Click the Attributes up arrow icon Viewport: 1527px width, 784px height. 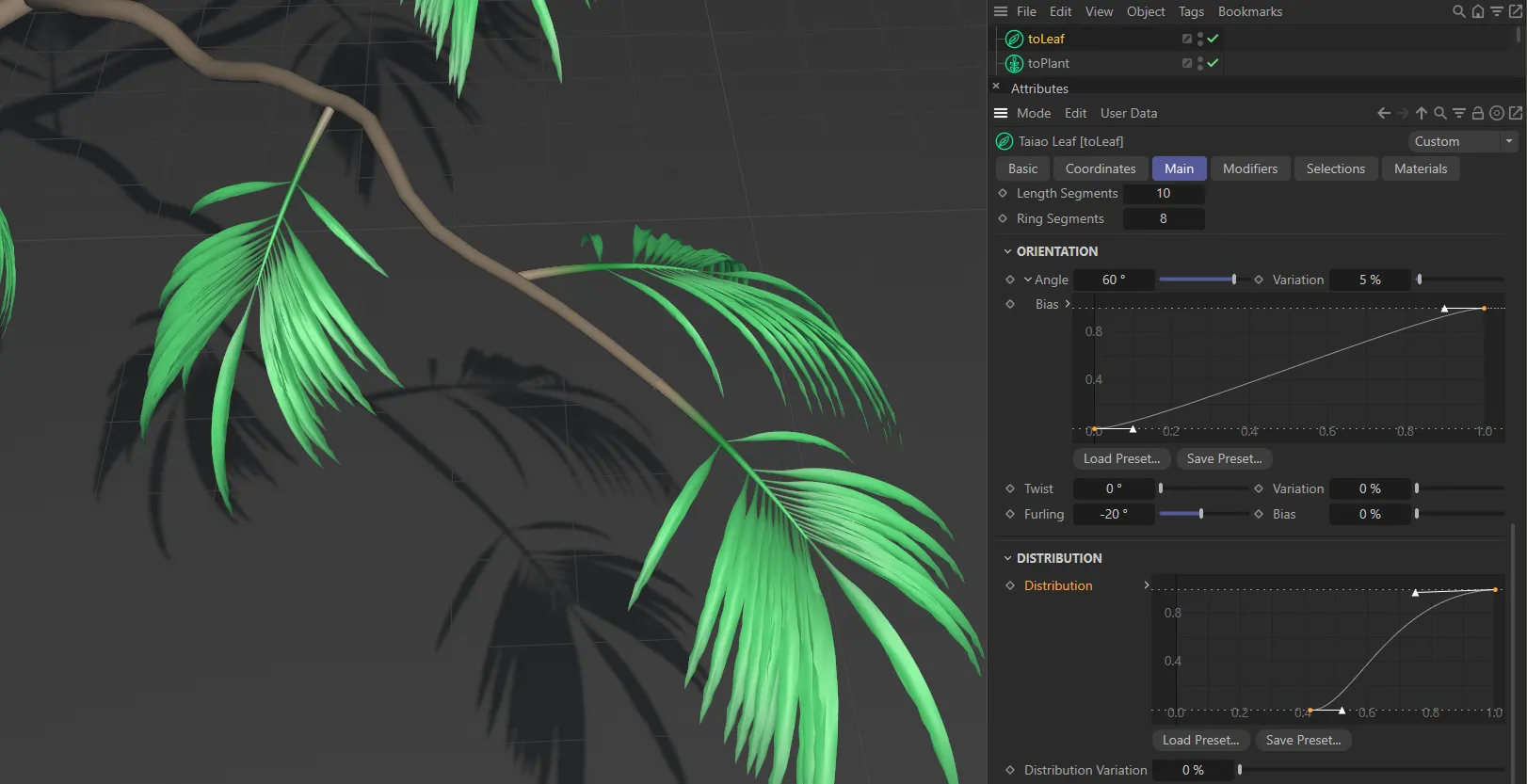click(1422, 113)
